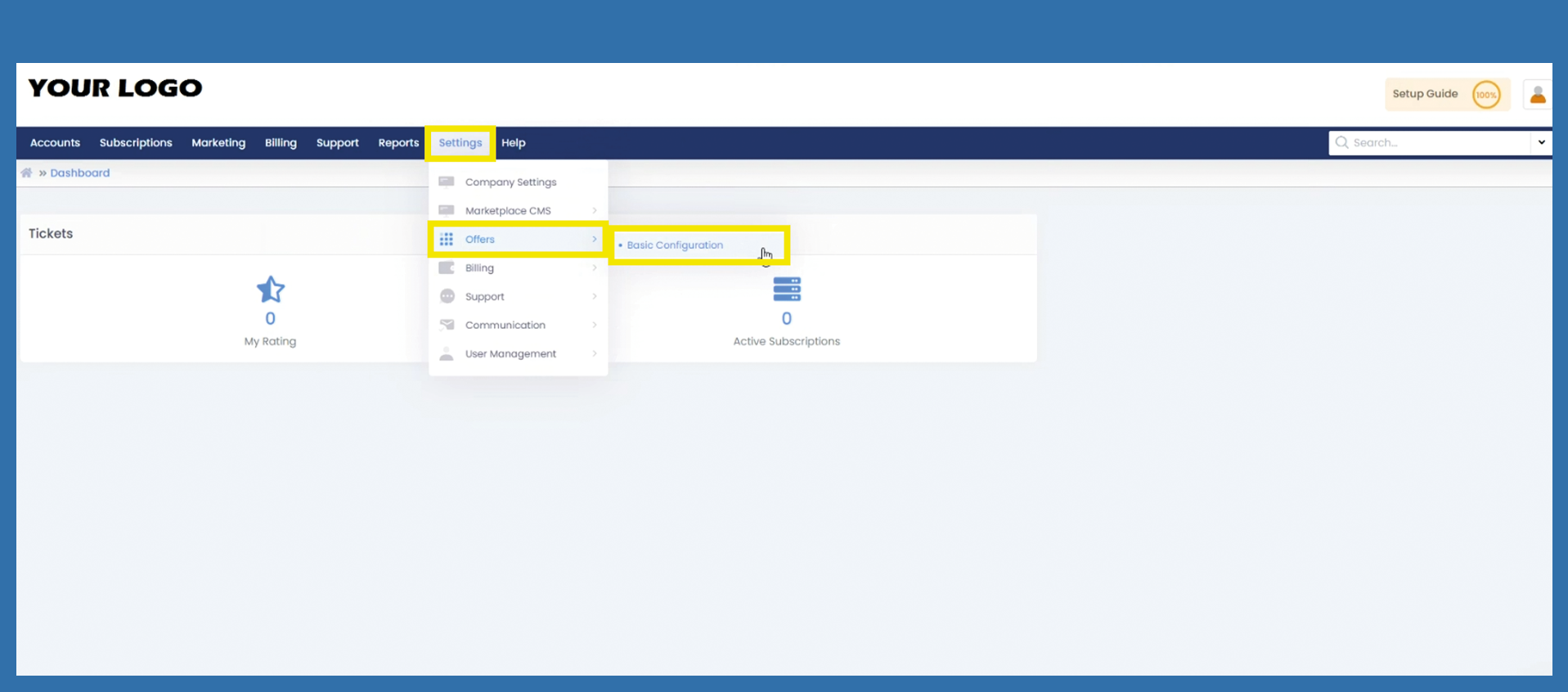This screenshot has height=692, width=1568.
Task: Open the search box dropdown arrow
Action: tap(1541, 142)
